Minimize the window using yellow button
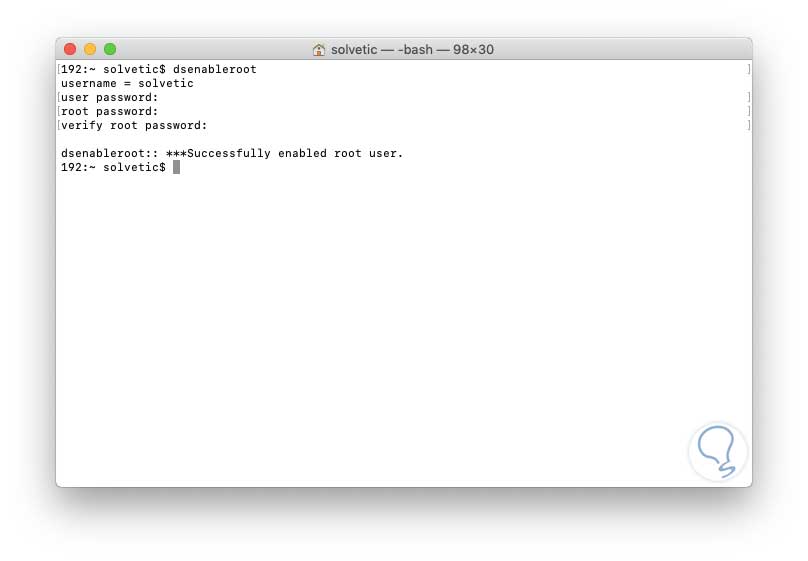808x561 pixels. click(x=90, y=49)
